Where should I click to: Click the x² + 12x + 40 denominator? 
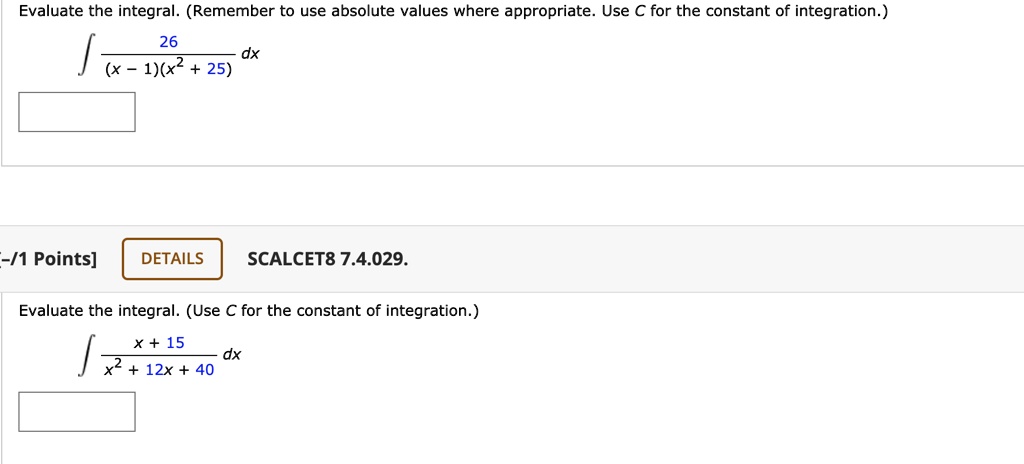[159, 370]
